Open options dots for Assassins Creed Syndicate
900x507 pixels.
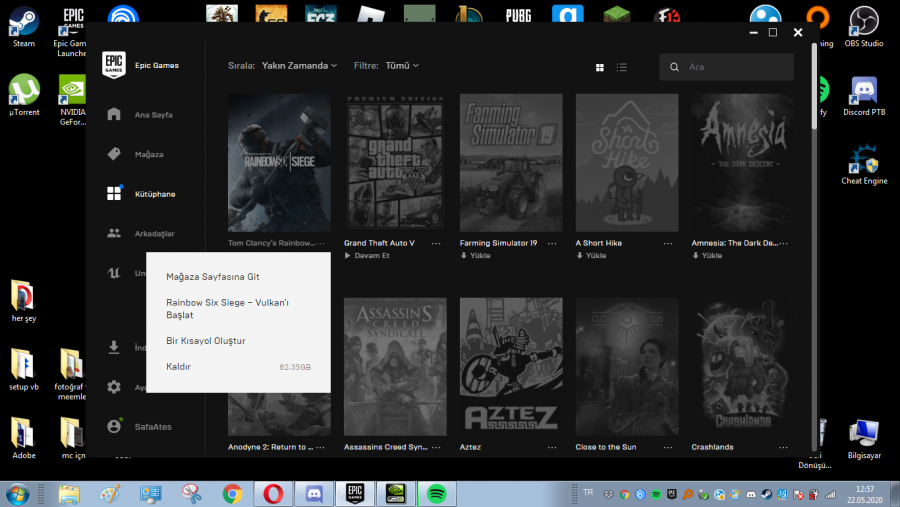pyautogui.click(x=436, y=447)
